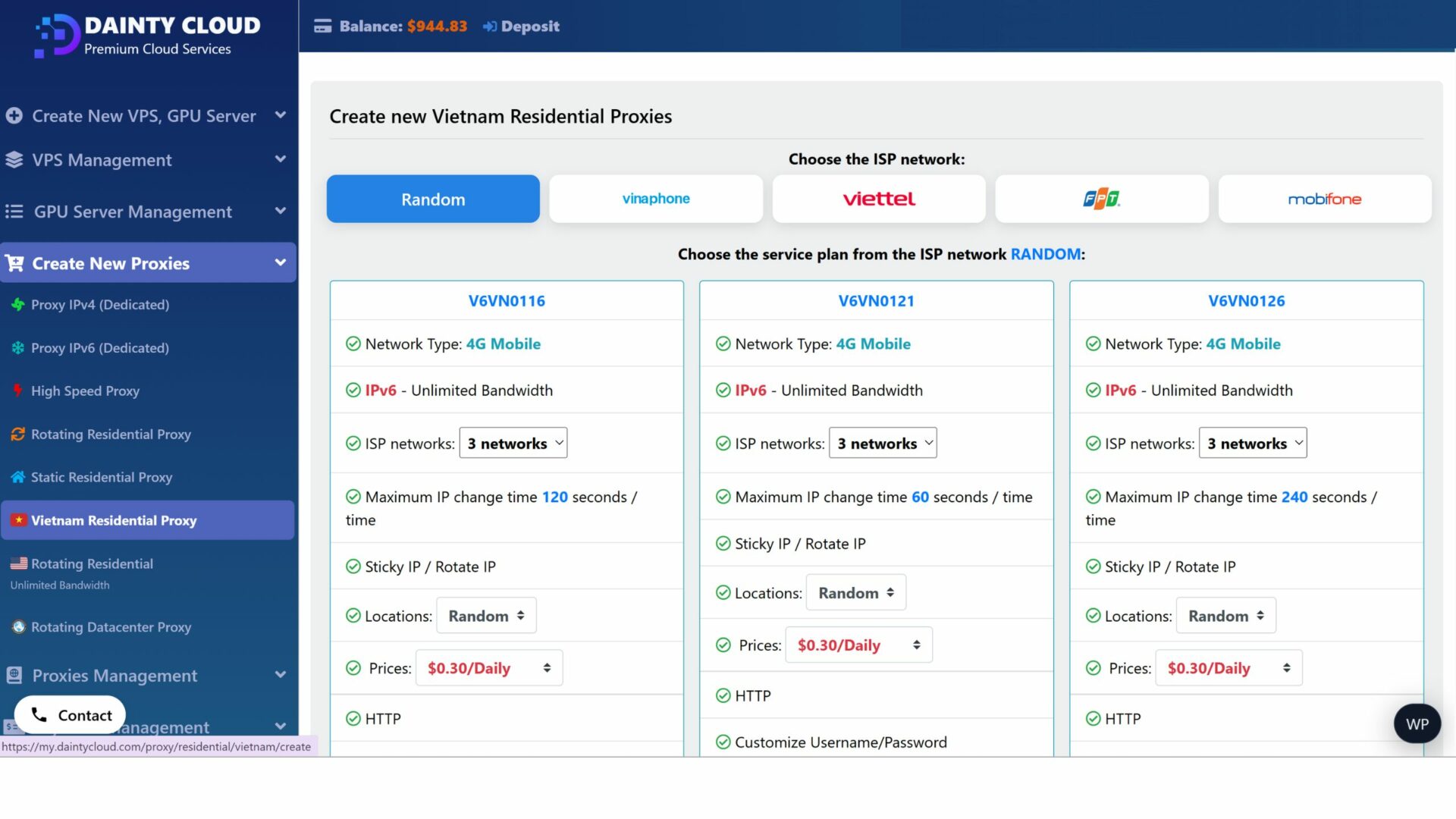Click the Deposit link
Screen dimensions: 1456x819
(x=522, y=27)
